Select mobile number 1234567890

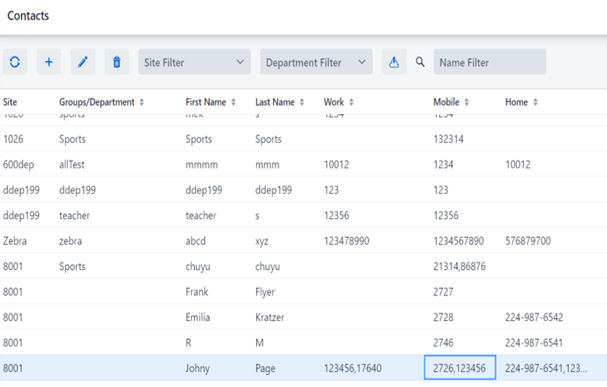(458, 241)
